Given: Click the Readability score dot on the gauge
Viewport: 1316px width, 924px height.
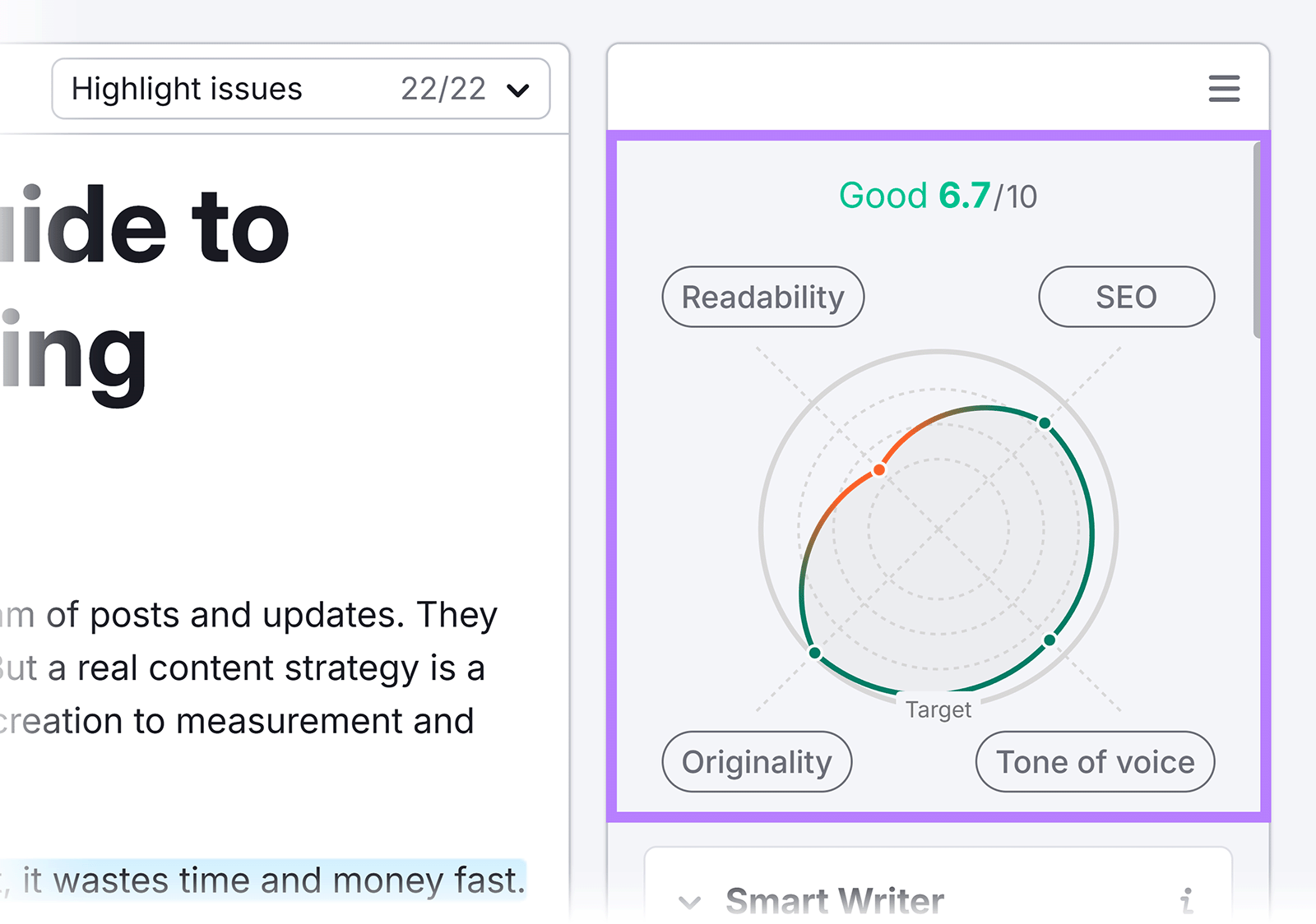Looking at the screenshot, I should 878,469.
